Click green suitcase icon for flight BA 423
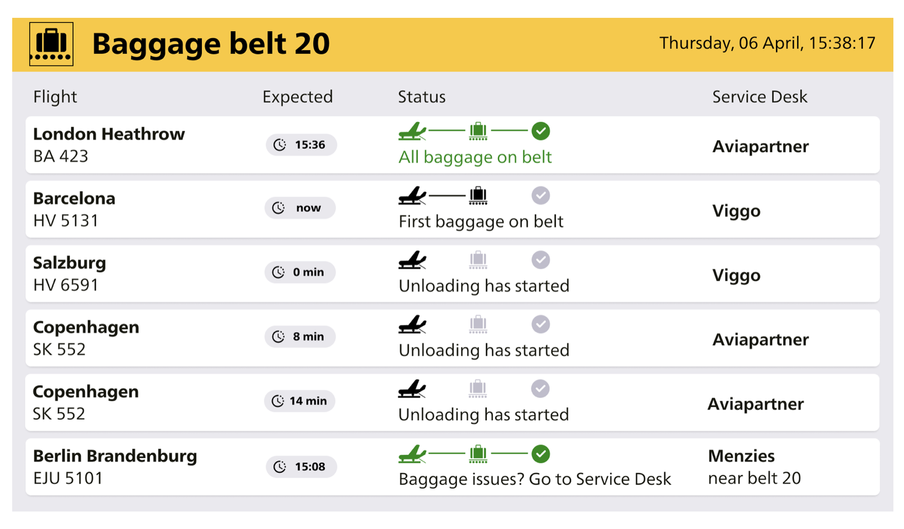Screen dimensions: 904x529 [x=478, y=131]
